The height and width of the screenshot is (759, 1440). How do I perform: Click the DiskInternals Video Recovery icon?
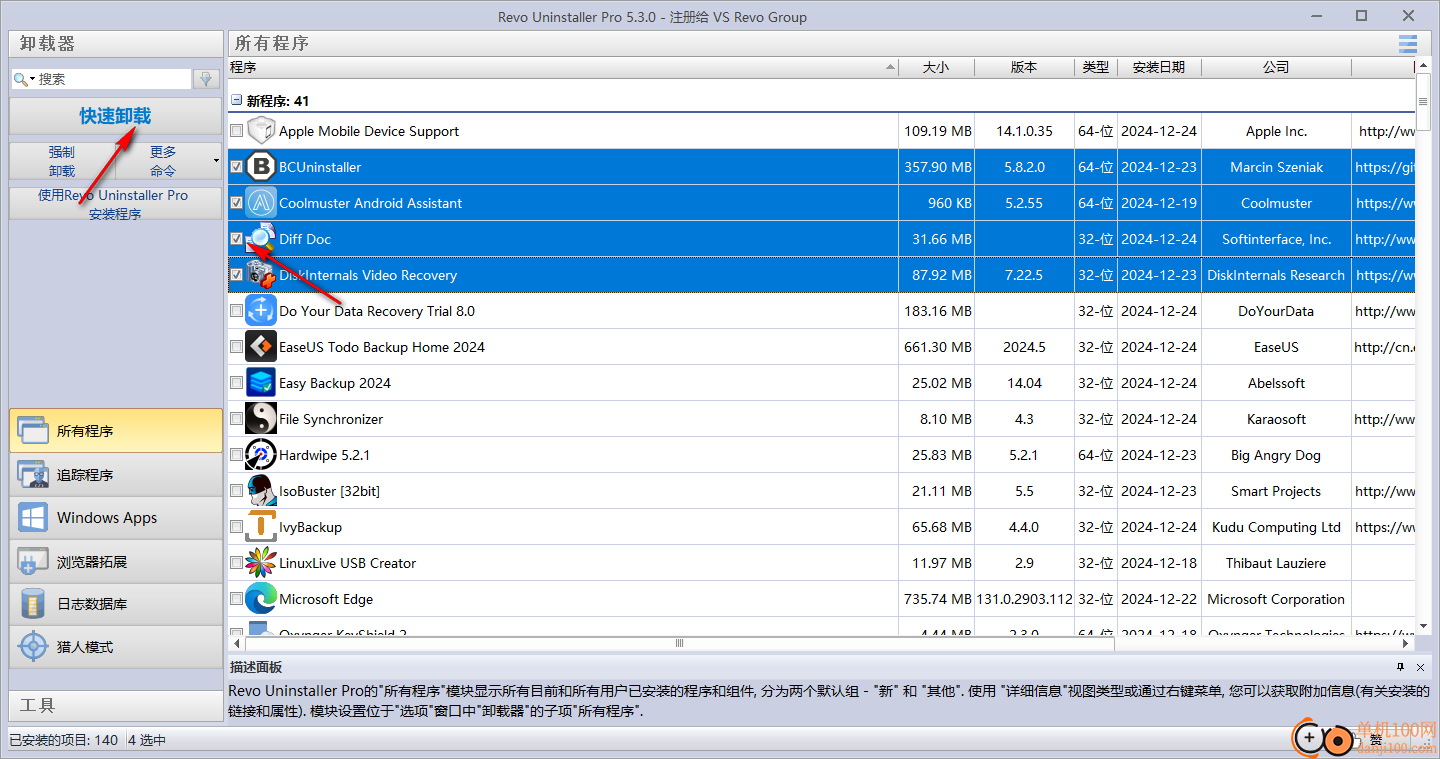(x=261, y=275)
